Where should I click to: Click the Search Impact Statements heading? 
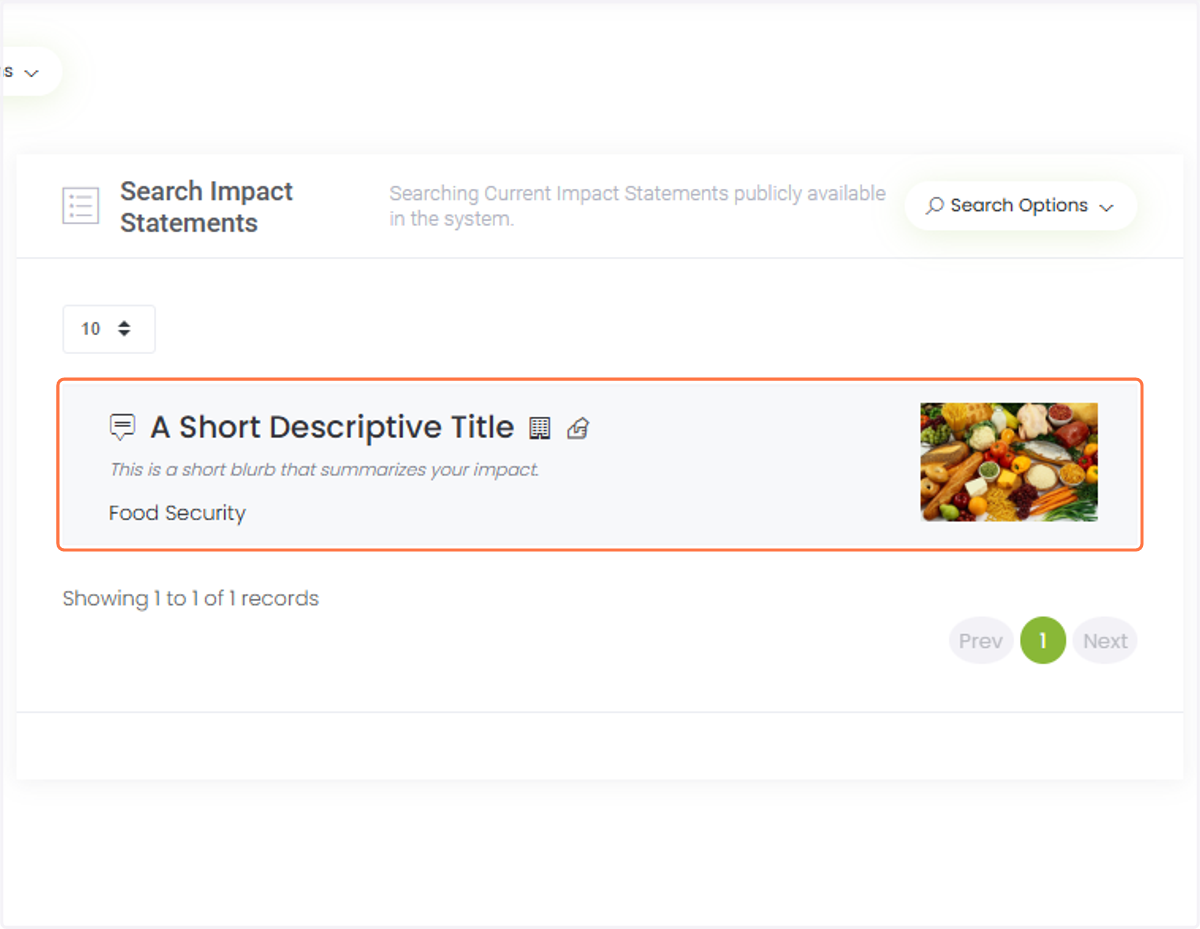(207, 207)
